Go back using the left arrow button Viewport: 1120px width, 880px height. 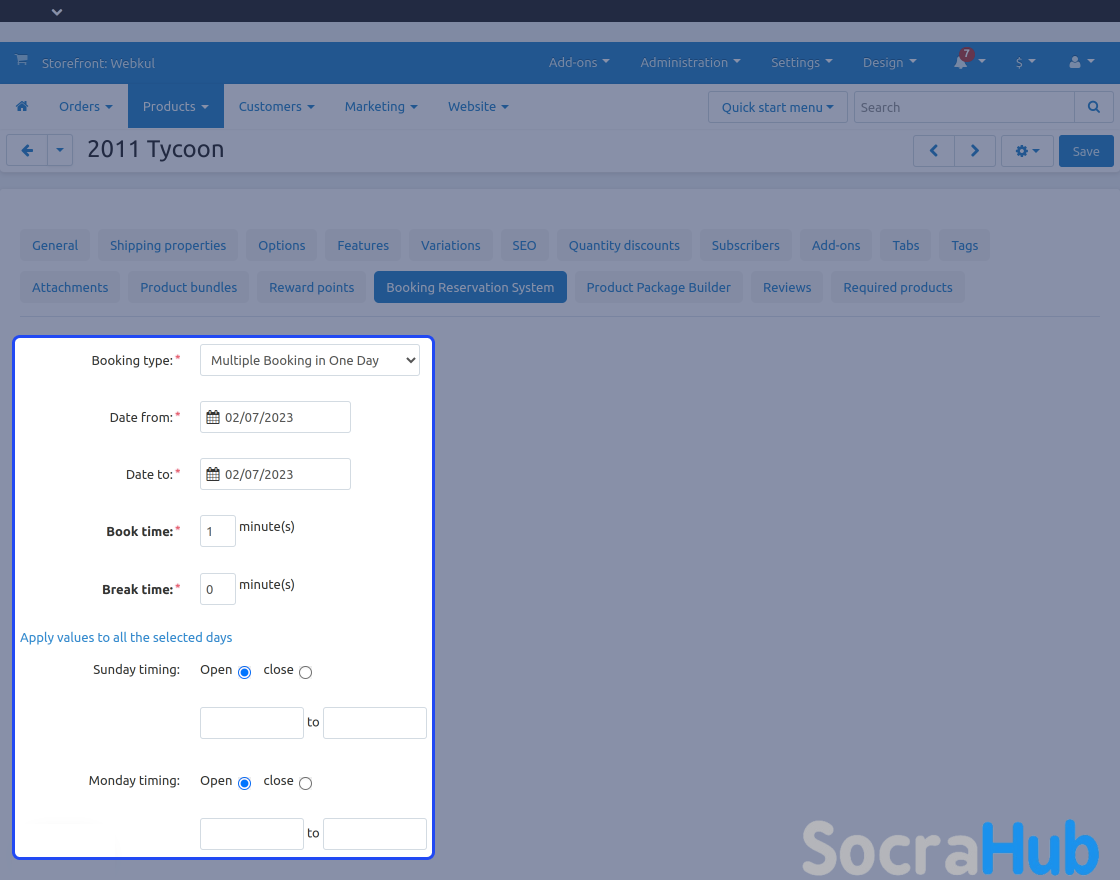27,150
